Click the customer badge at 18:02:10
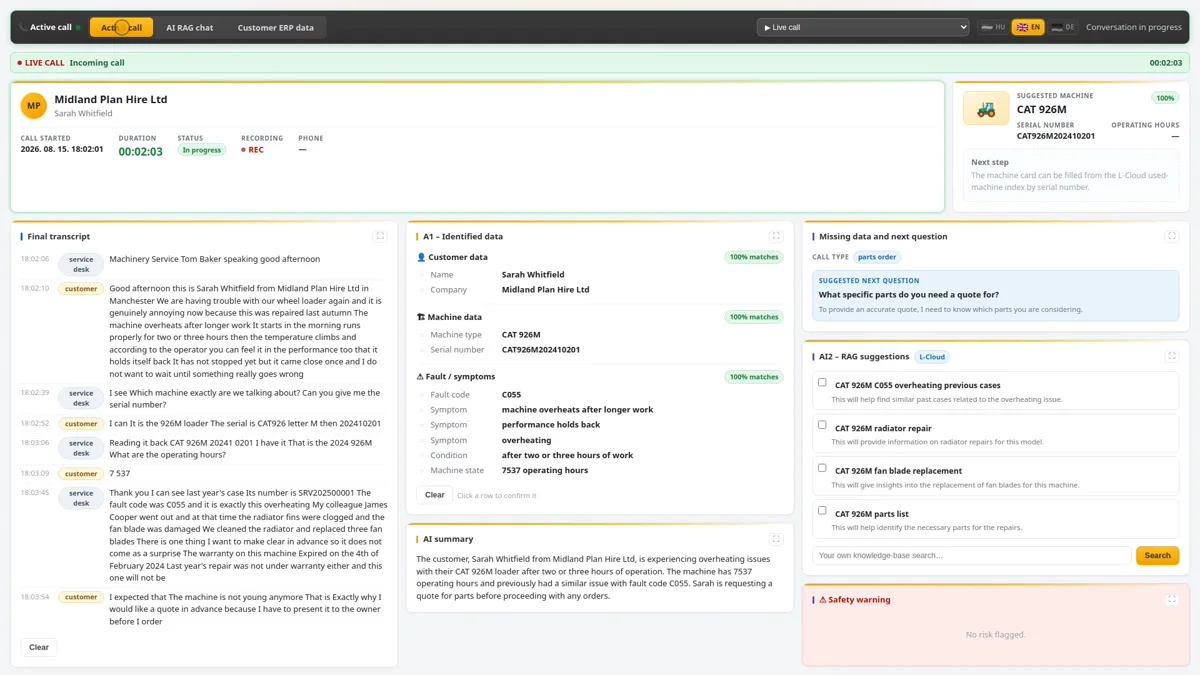Screen dimensions: 1200x675 81,289
